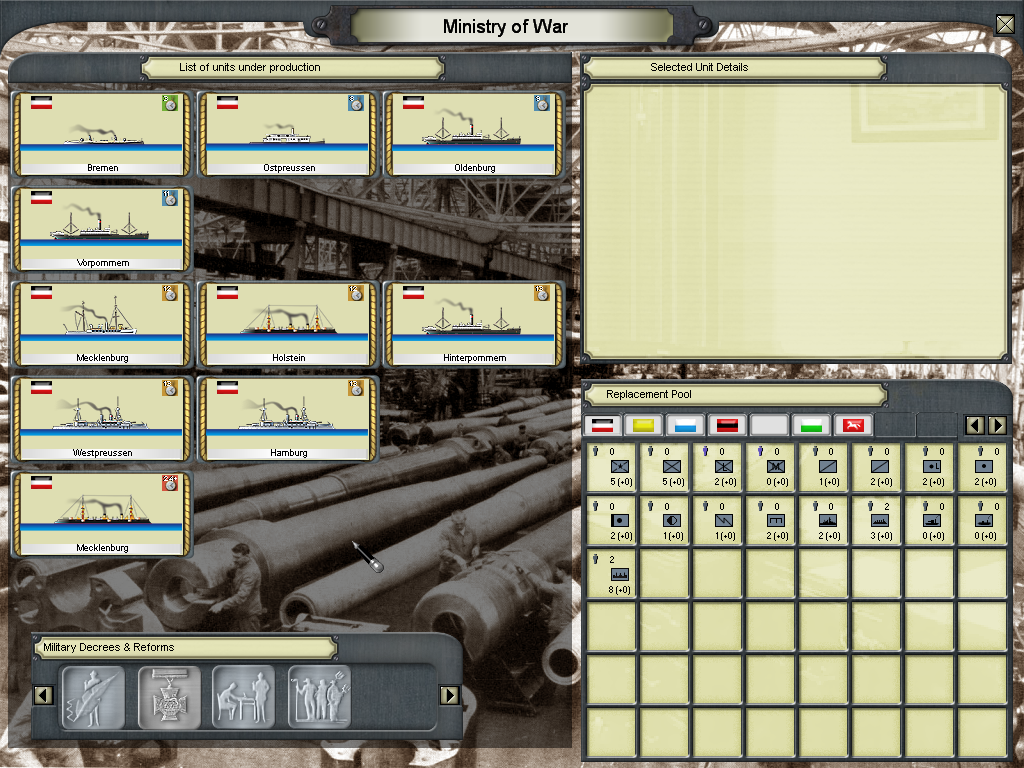Select the armed peasants with pitchforks decree
The width and height of the screenshot is (1024, 768).
319,696
